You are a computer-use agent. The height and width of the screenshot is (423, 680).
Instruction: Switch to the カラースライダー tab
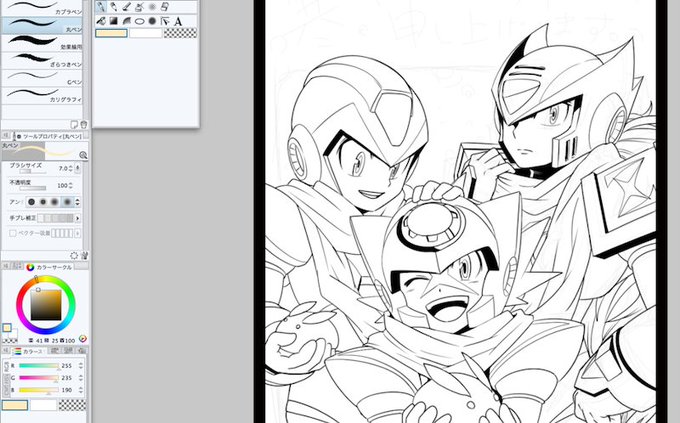tap(29, 351)
